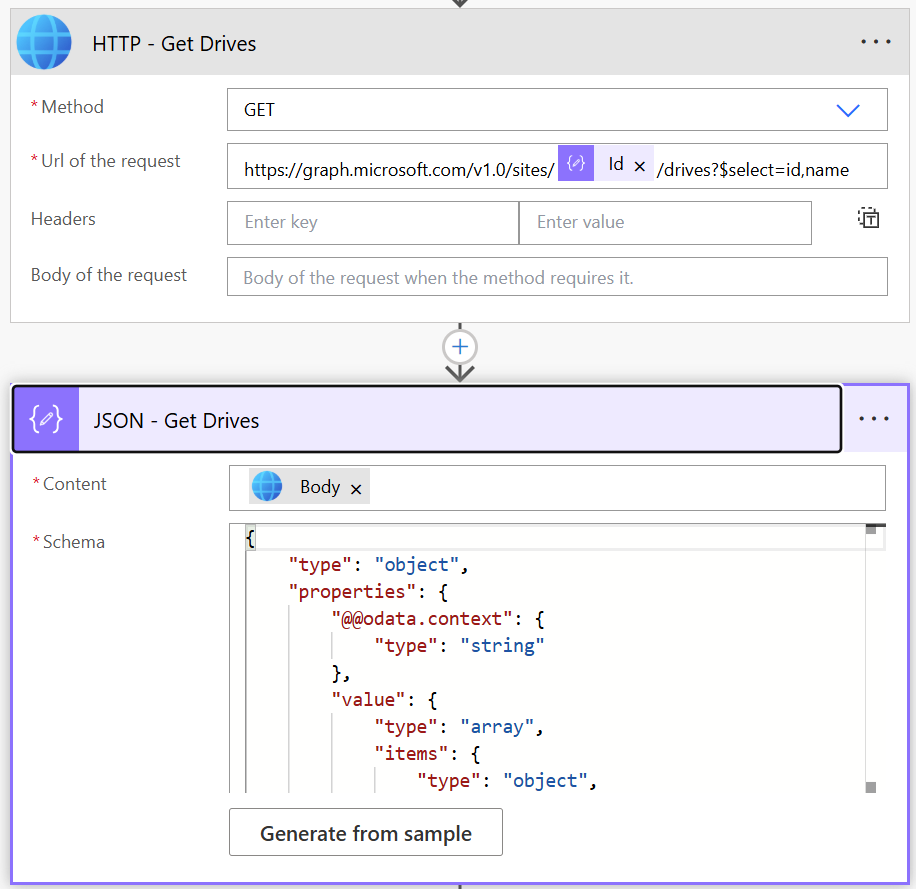Viewport: 916px width, 889px height.
Task: Click the Headers field label
Action: pos(63,219)
